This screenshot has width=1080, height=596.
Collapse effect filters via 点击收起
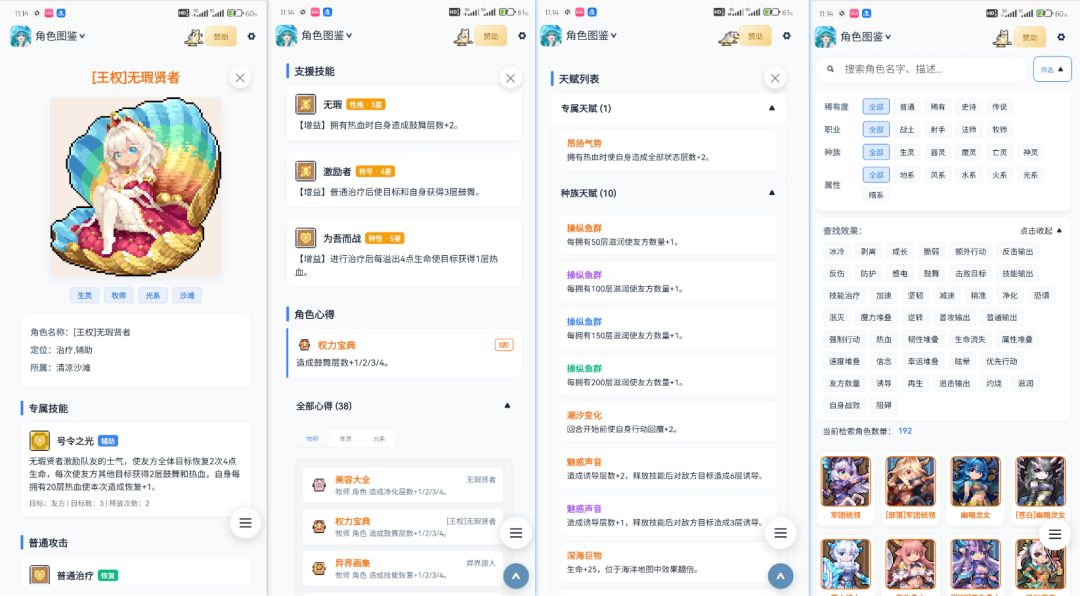[x=1041, y=231]
